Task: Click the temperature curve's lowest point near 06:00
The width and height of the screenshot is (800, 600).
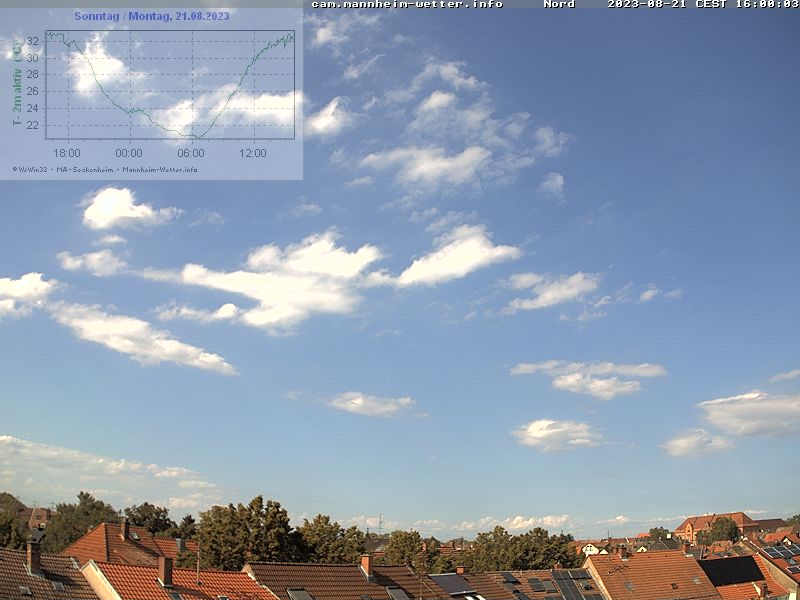Action: click(x=196, y=135)
